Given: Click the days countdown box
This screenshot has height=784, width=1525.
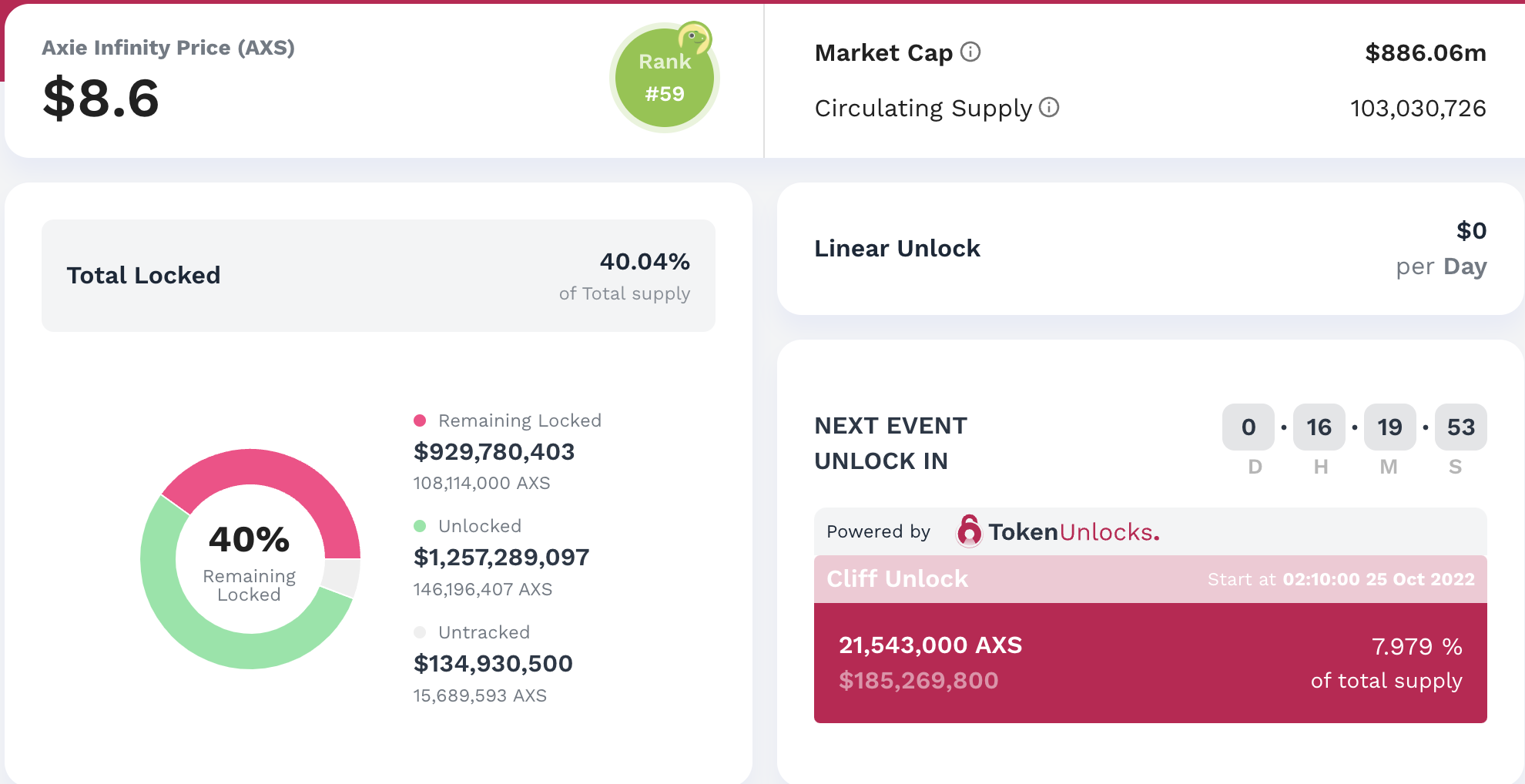Looking at the screenshot, I should tap(1248, 427).
